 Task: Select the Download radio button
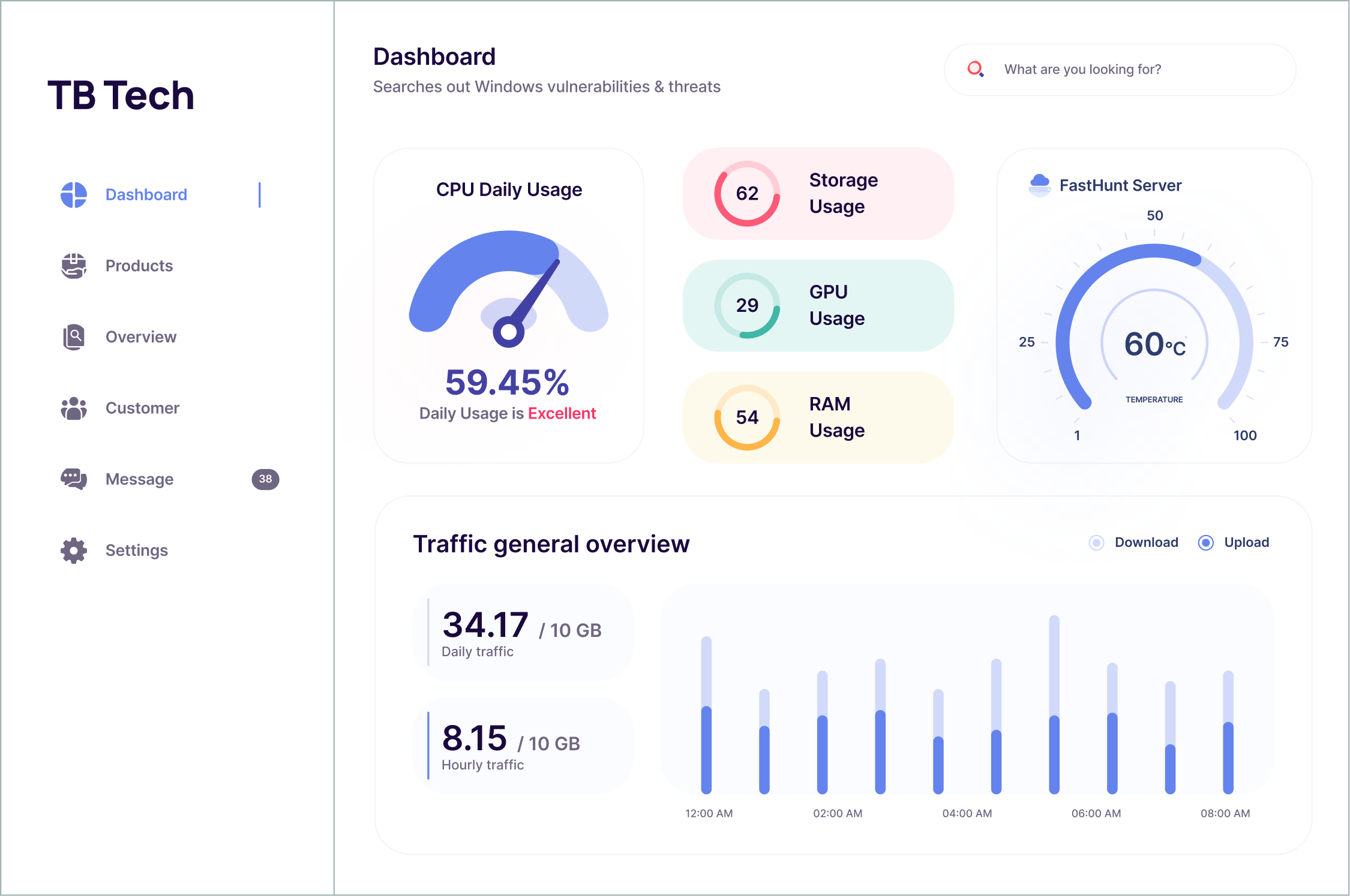click(x=1097, y=543)
